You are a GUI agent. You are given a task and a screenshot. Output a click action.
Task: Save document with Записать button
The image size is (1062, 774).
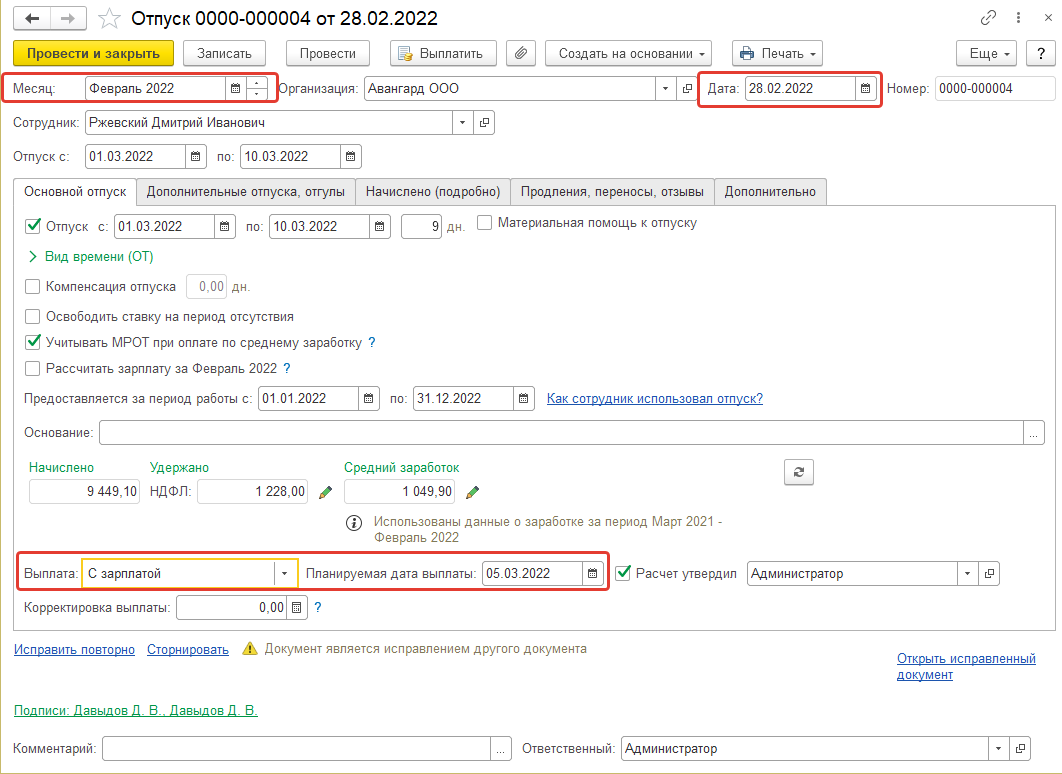(224, 53)
